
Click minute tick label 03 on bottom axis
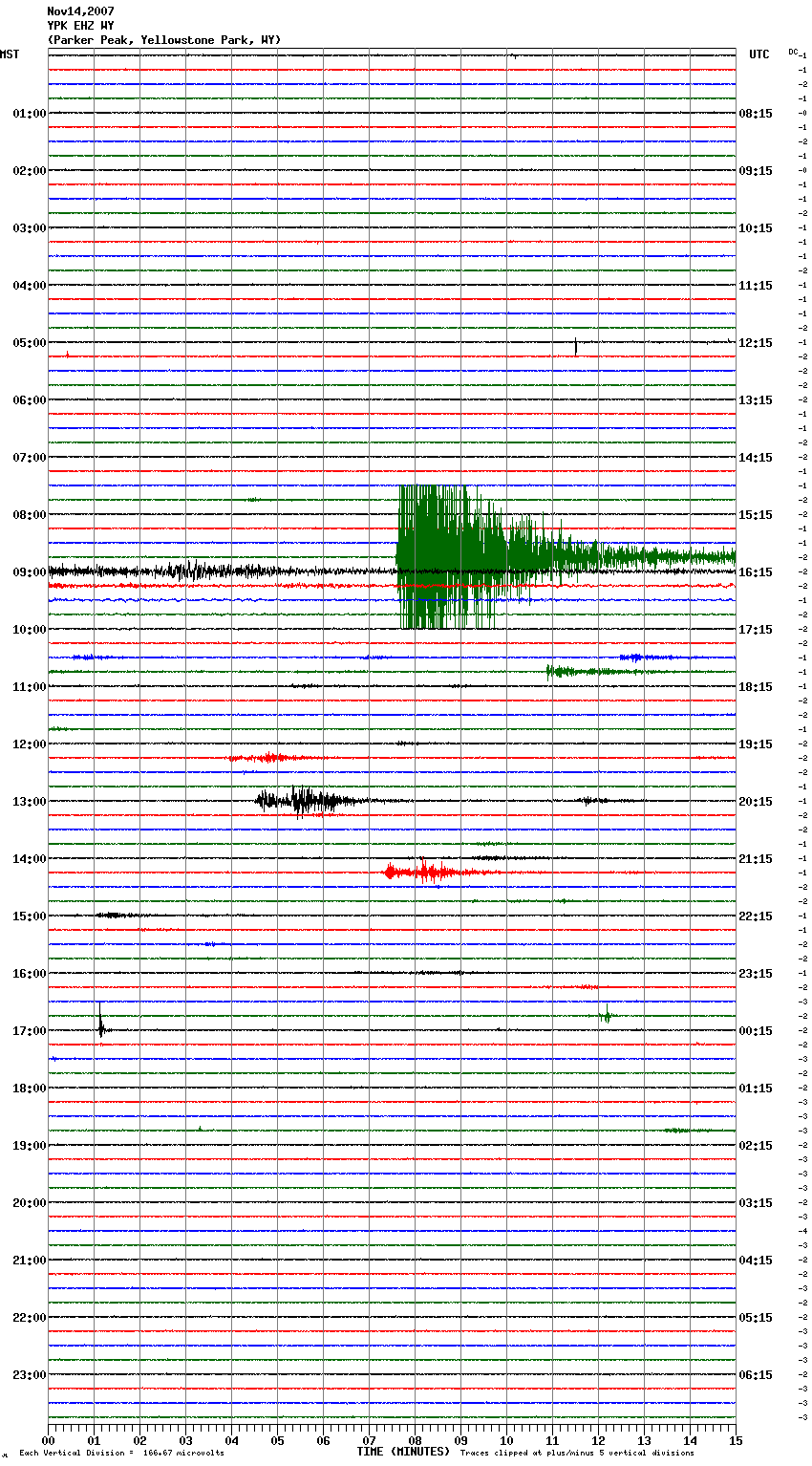[185, 1440]
